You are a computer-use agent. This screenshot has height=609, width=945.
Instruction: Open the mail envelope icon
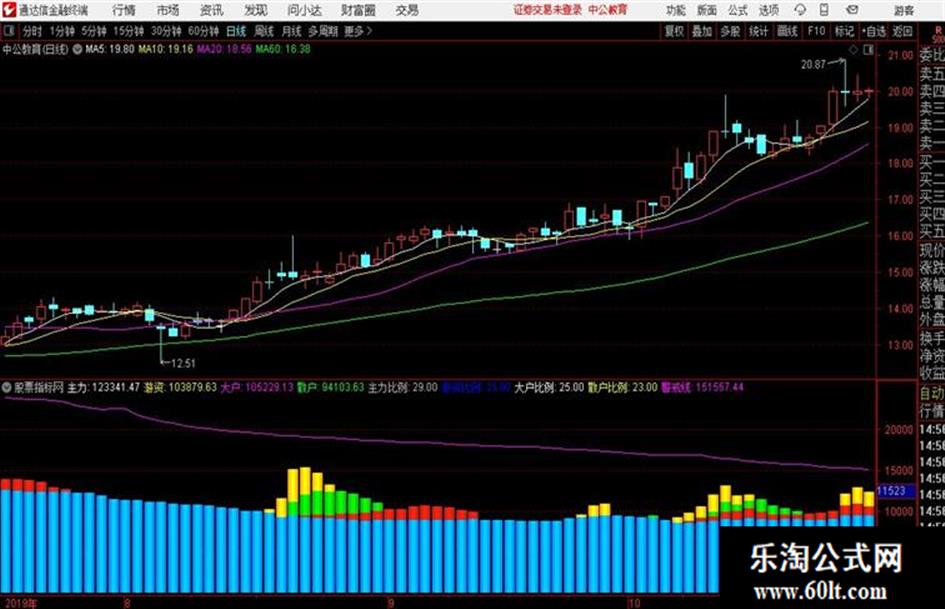click(852, 10)
